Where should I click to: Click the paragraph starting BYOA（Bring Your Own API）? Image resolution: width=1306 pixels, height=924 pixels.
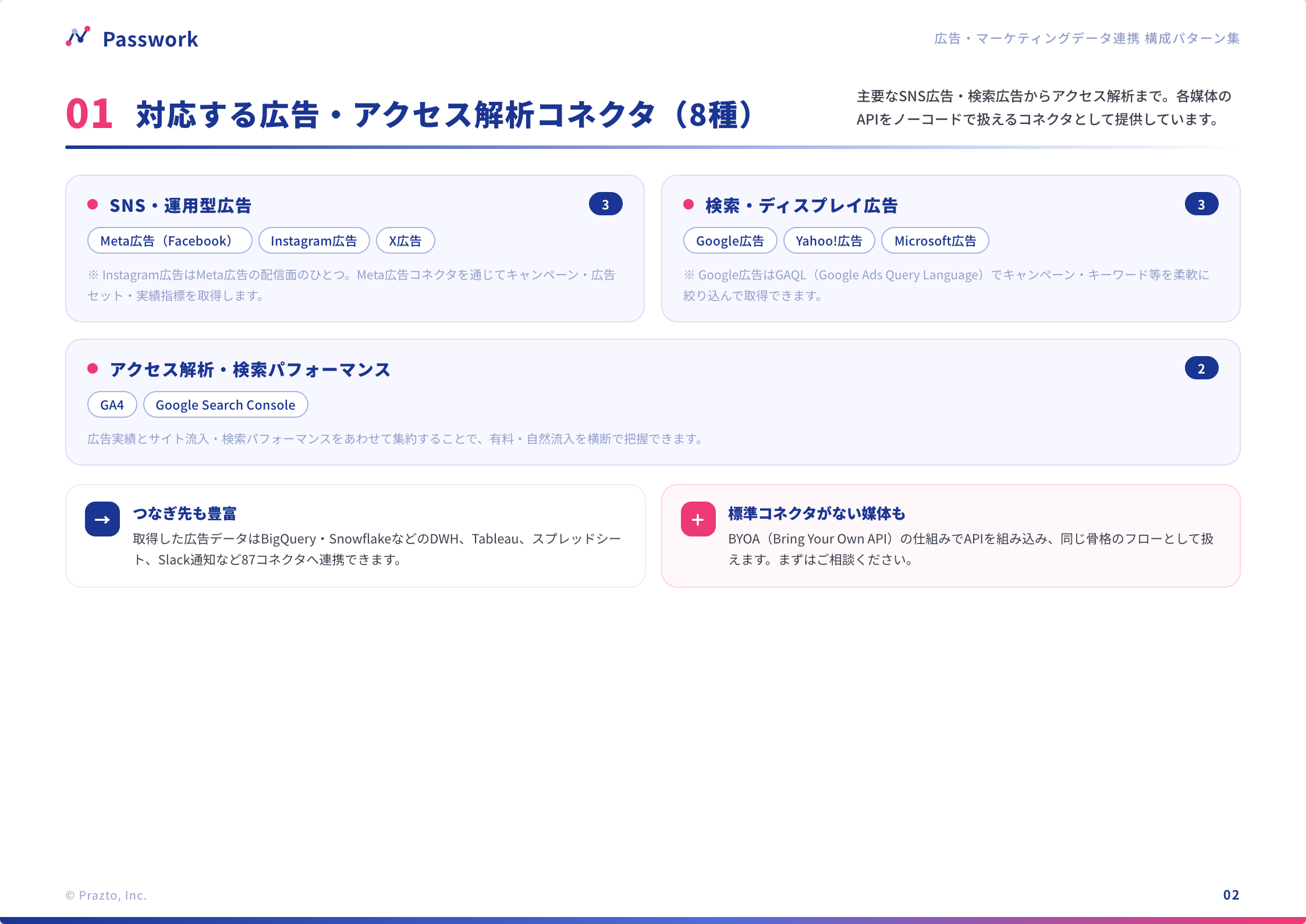pyautogui.click(x=971, y=549)
